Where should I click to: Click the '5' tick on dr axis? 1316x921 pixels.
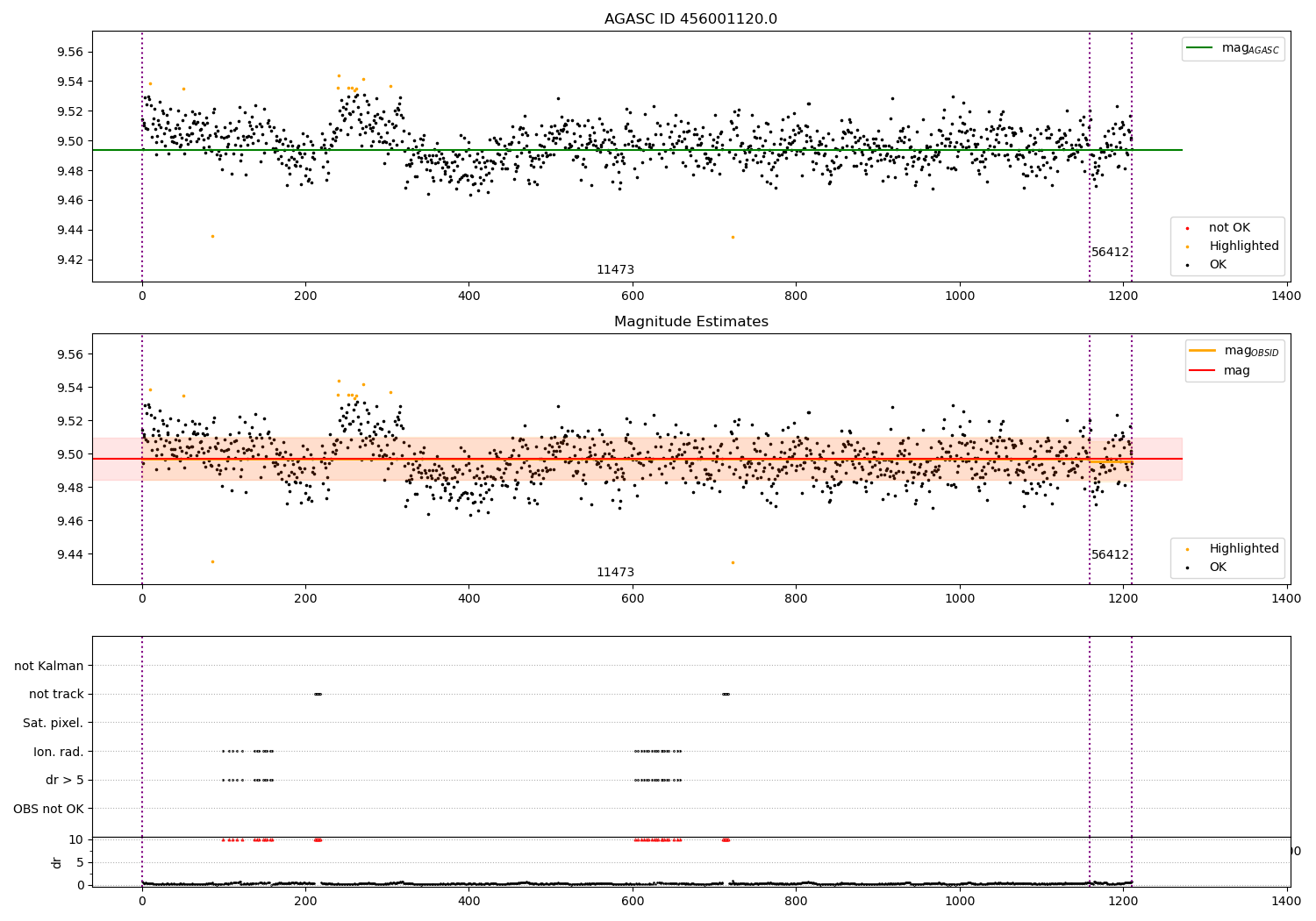(x=81, y=862)
